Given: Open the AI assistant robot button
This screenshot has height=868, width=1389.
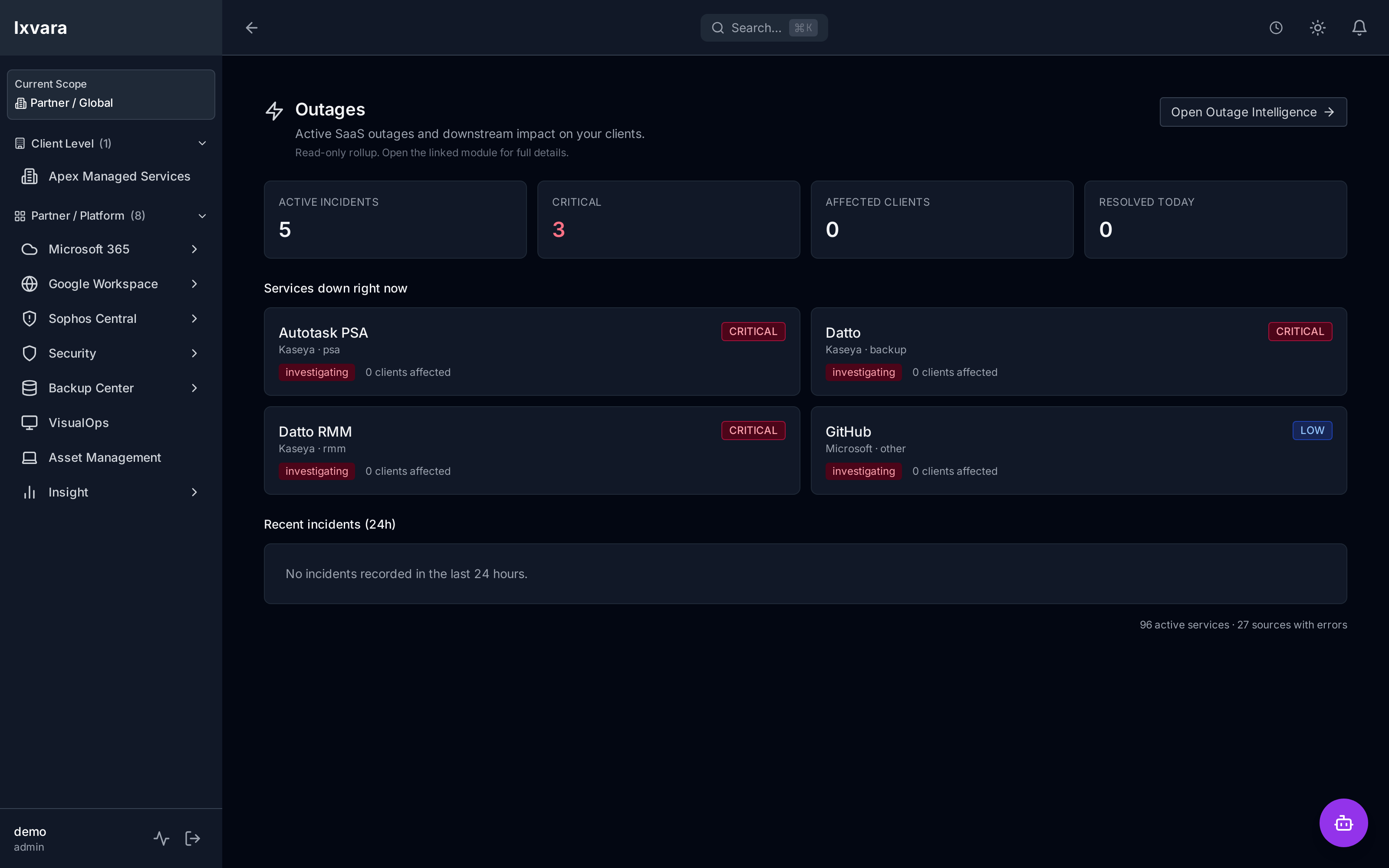Looking at the screenshot, I should [1343, 823].
